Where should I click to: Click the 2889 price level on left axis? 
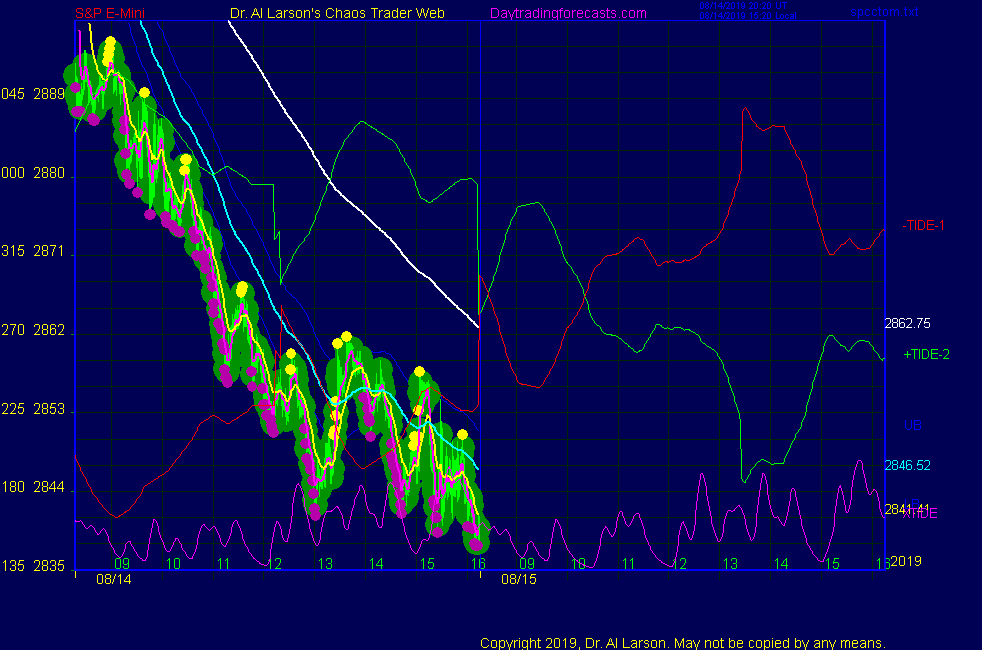(x=49, y=95)
